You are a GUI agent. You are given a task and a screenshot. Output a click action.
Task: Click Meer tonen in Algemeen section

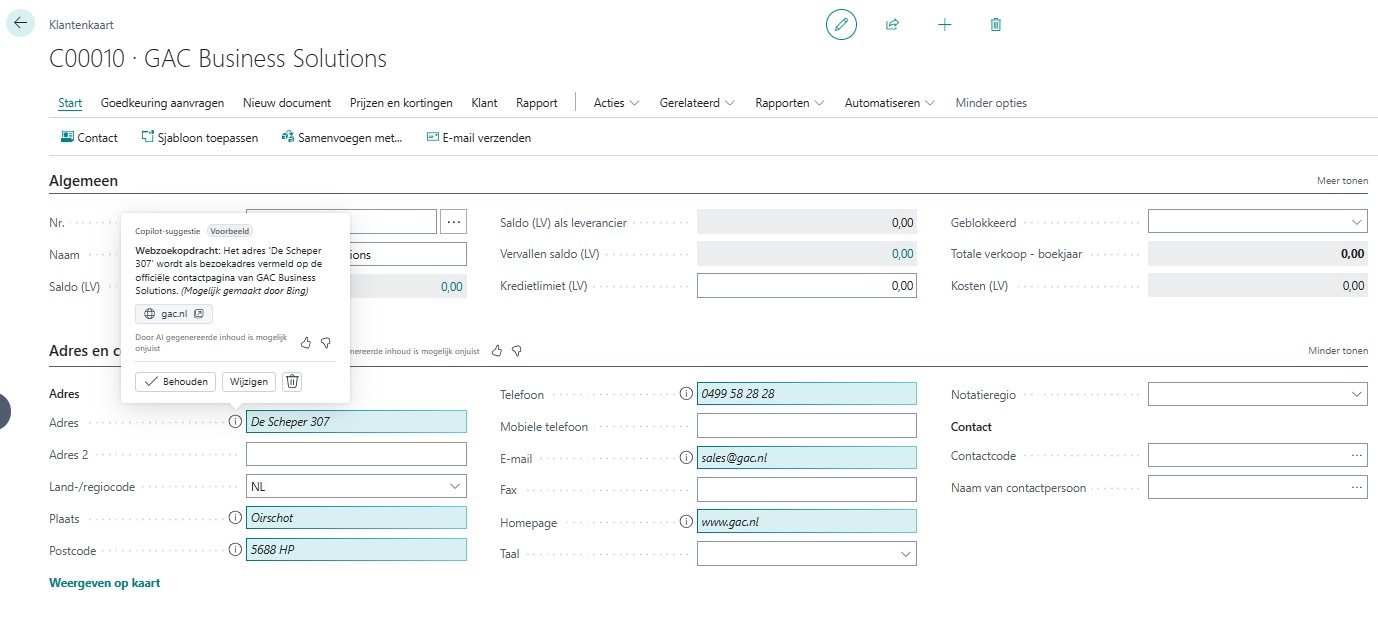[1342, 181]
